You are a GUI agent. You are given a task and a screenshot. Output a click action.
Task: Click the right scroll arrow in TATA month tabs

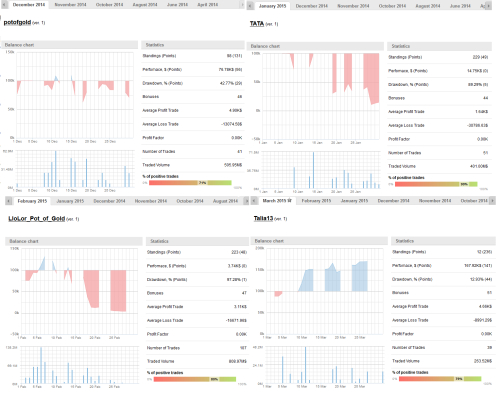pos(489,6)
